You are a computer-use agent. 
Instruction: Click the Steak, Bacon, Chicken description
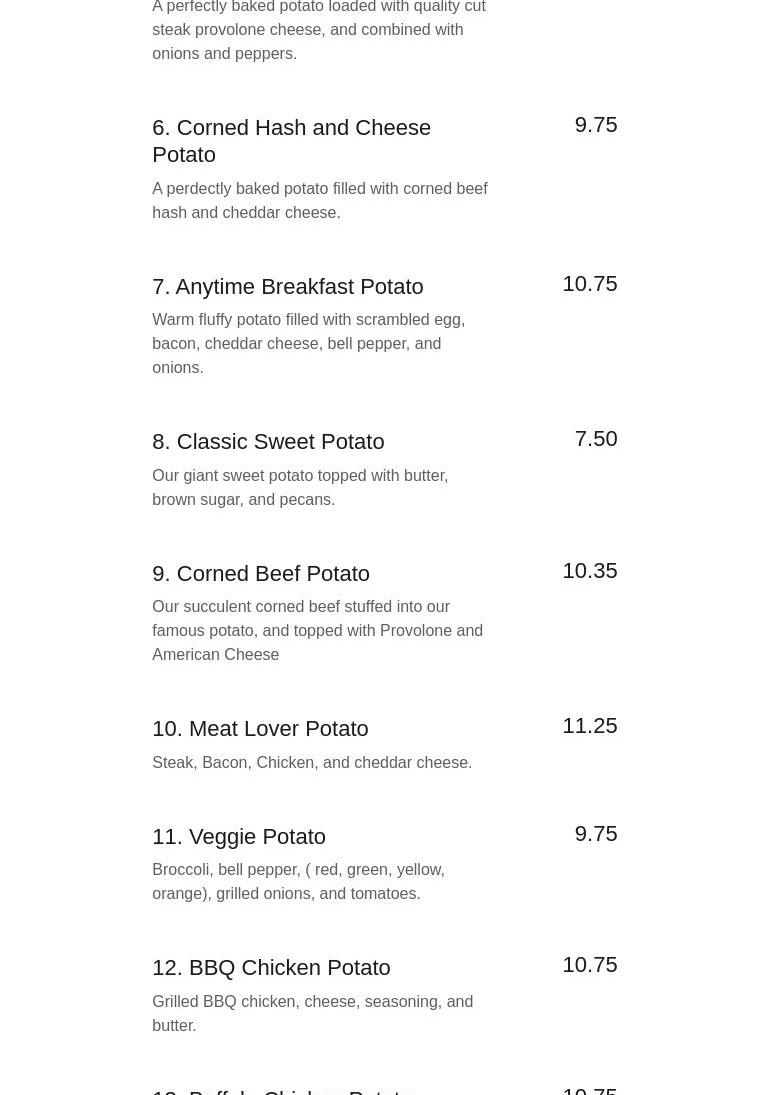point(312,763)
